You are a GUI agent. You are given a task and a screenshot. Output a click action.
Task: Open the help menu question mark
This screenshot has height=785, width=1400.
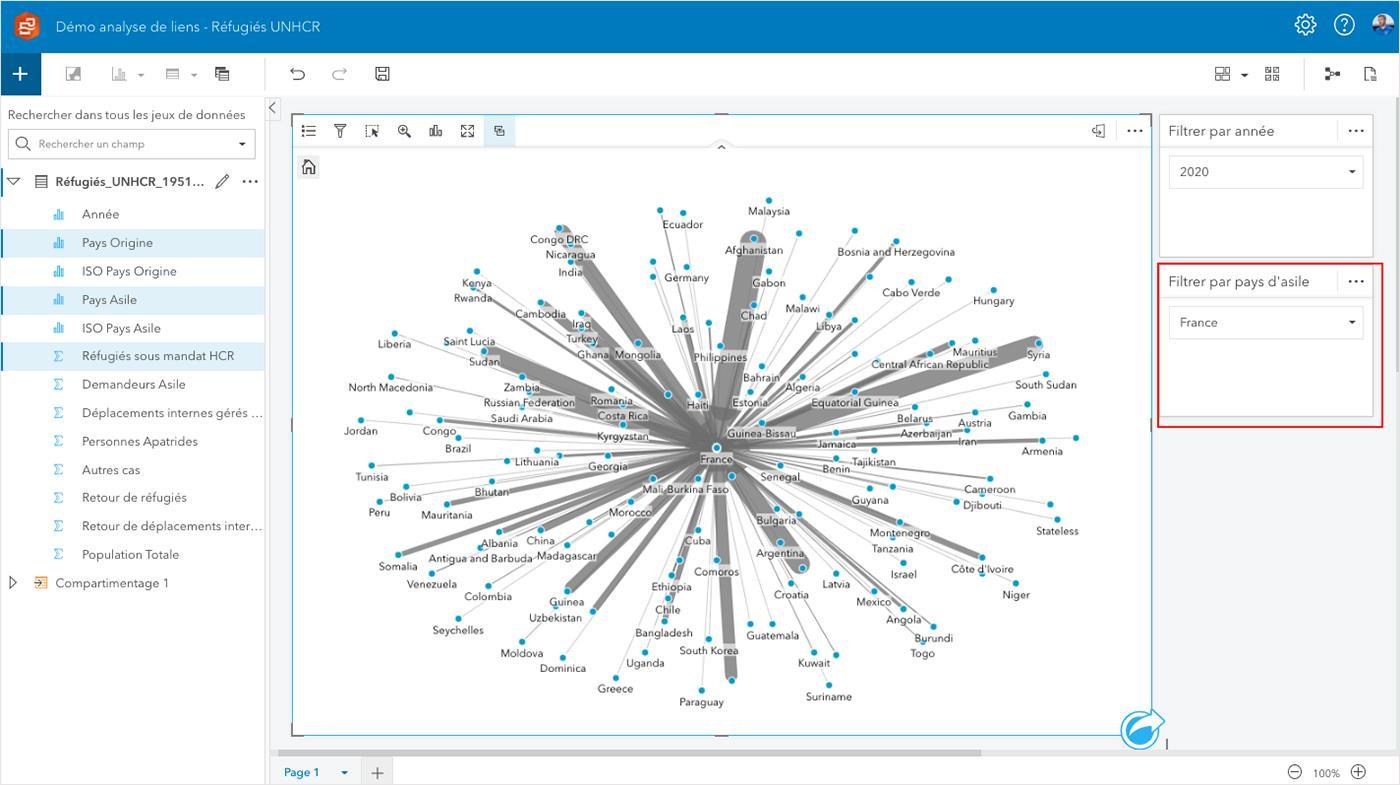pyautogui.click(x=1344, y=25)
